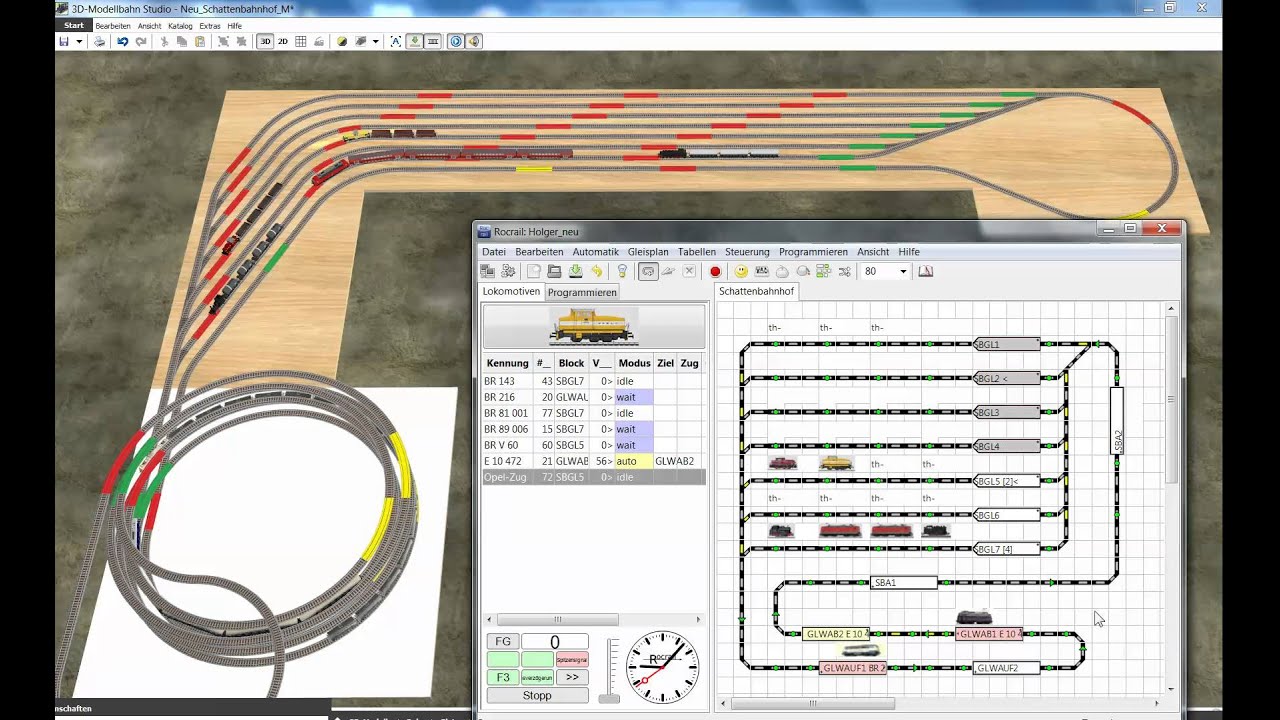This screenshot has height=720, width=1280.
Task: Click the locomotive list horizontal scrollbar
Action: (x=557, y=620)
